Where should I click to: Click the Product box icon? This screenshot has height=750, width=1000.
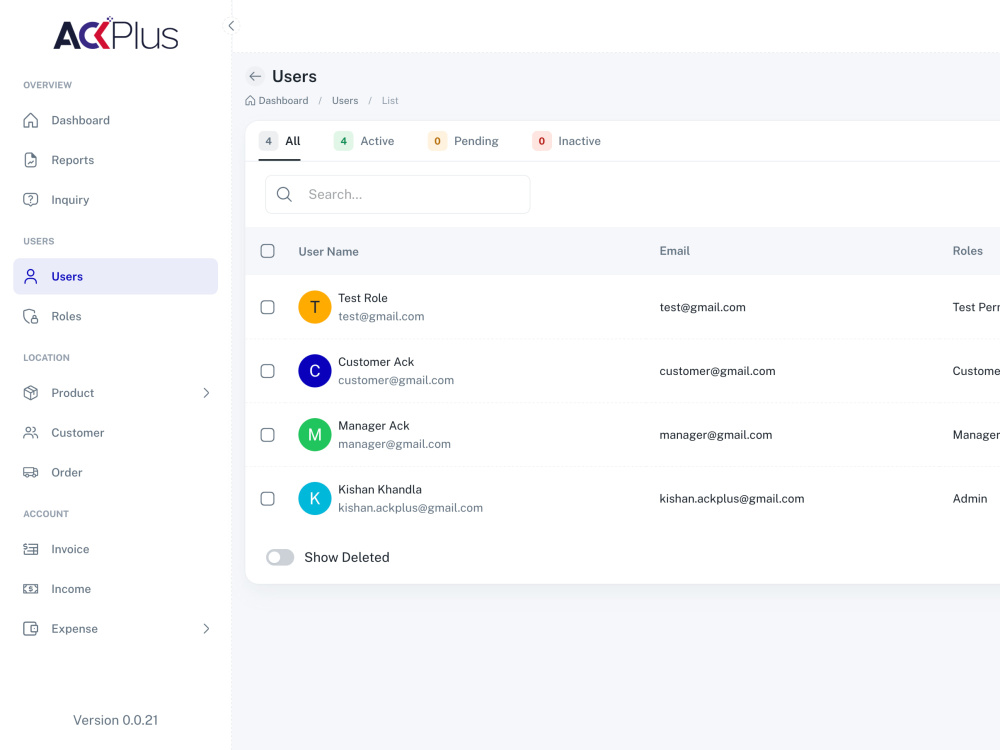[x=31, y=393]
